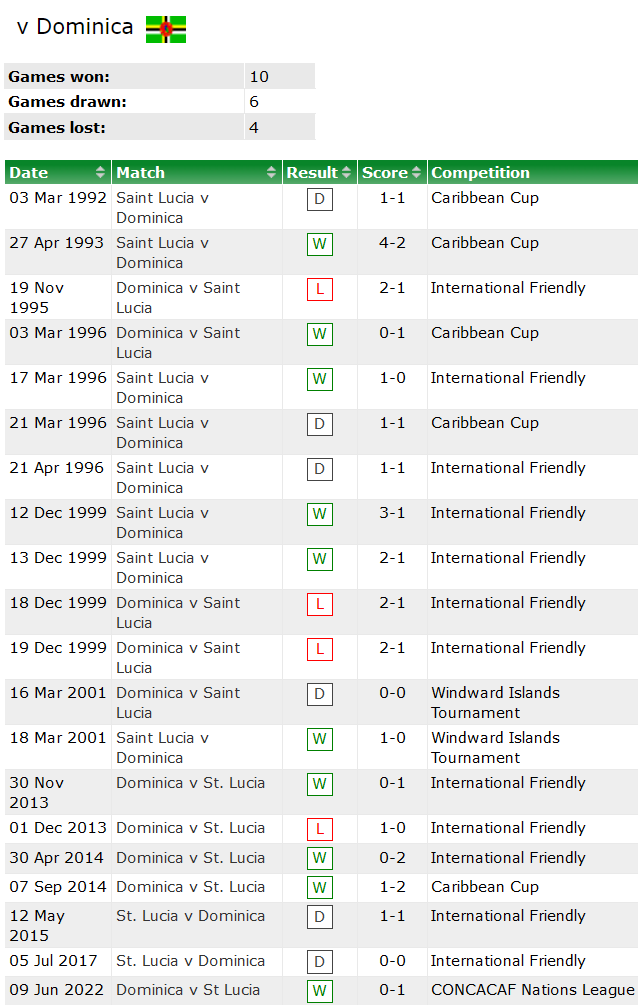
Task: Click the Match column header
Action: [142, 172]
